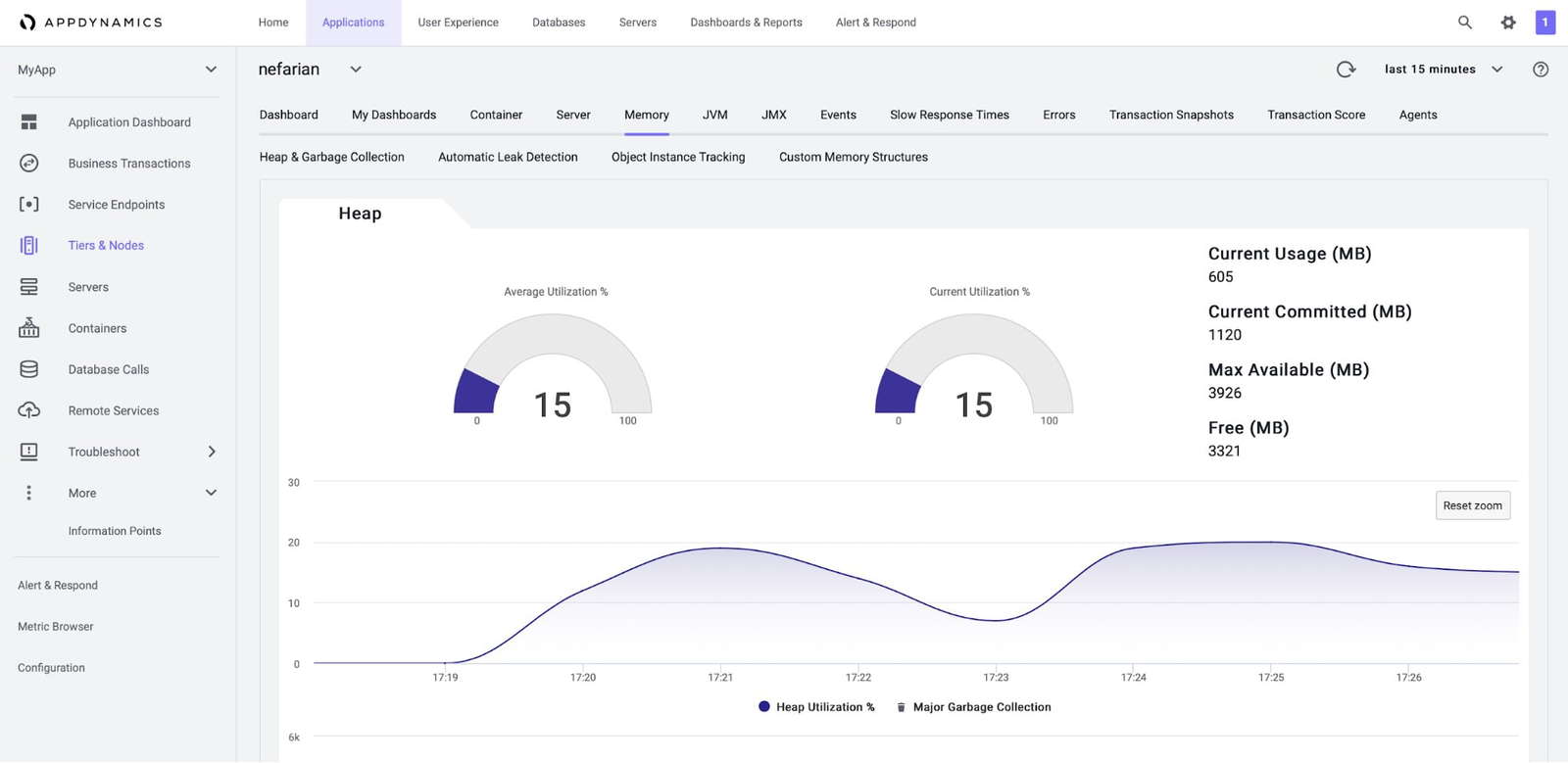Viewport: 1568px width, 763px height.
Task: Toggle Major Garbage Collection legend icon
Action: [x=902, y=707]
